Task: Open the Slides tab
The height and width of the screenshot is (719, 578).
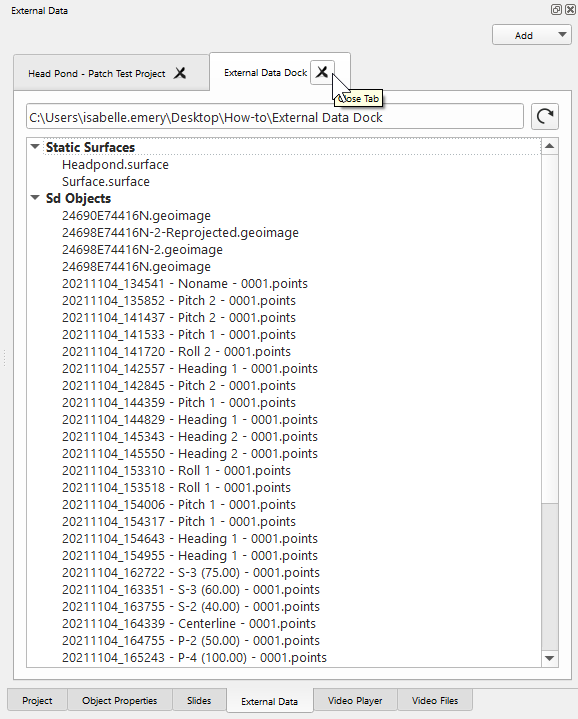Action: [x=199, y=700]
